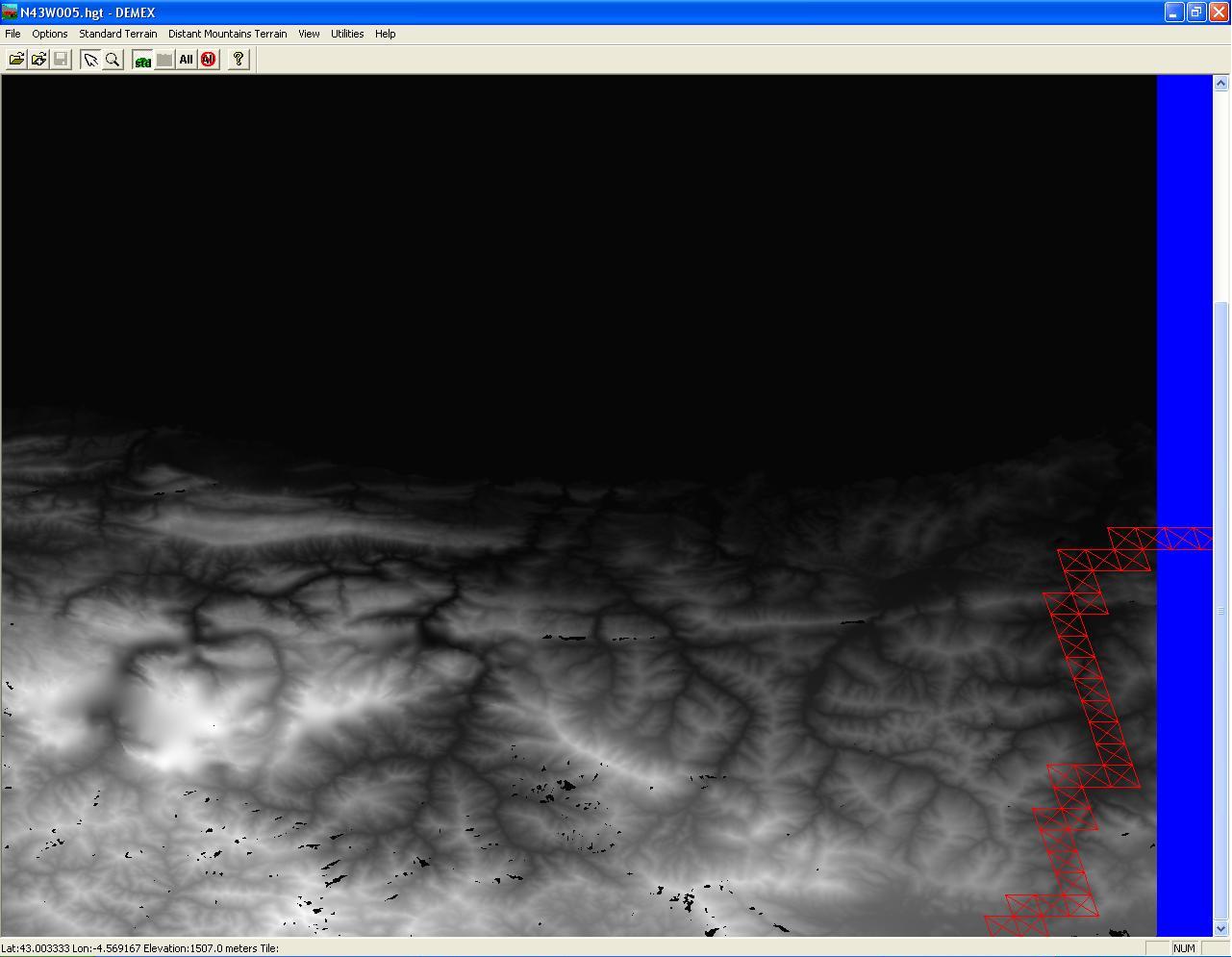Click the vertical scrollbar thumb
This screenshot has height=957, width=1232.
click(1221, 610)
